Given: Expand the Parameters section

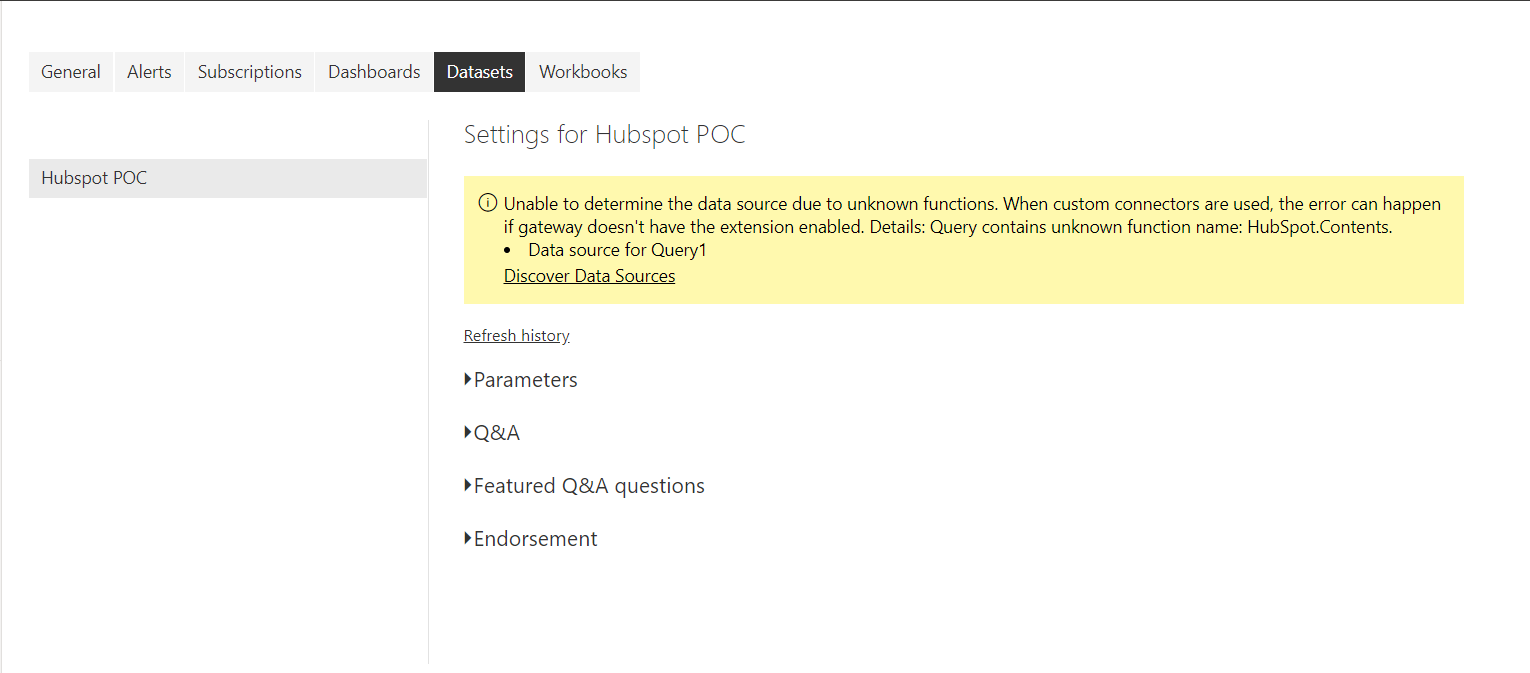Looking at the screenshot, I should coord(525,380).
